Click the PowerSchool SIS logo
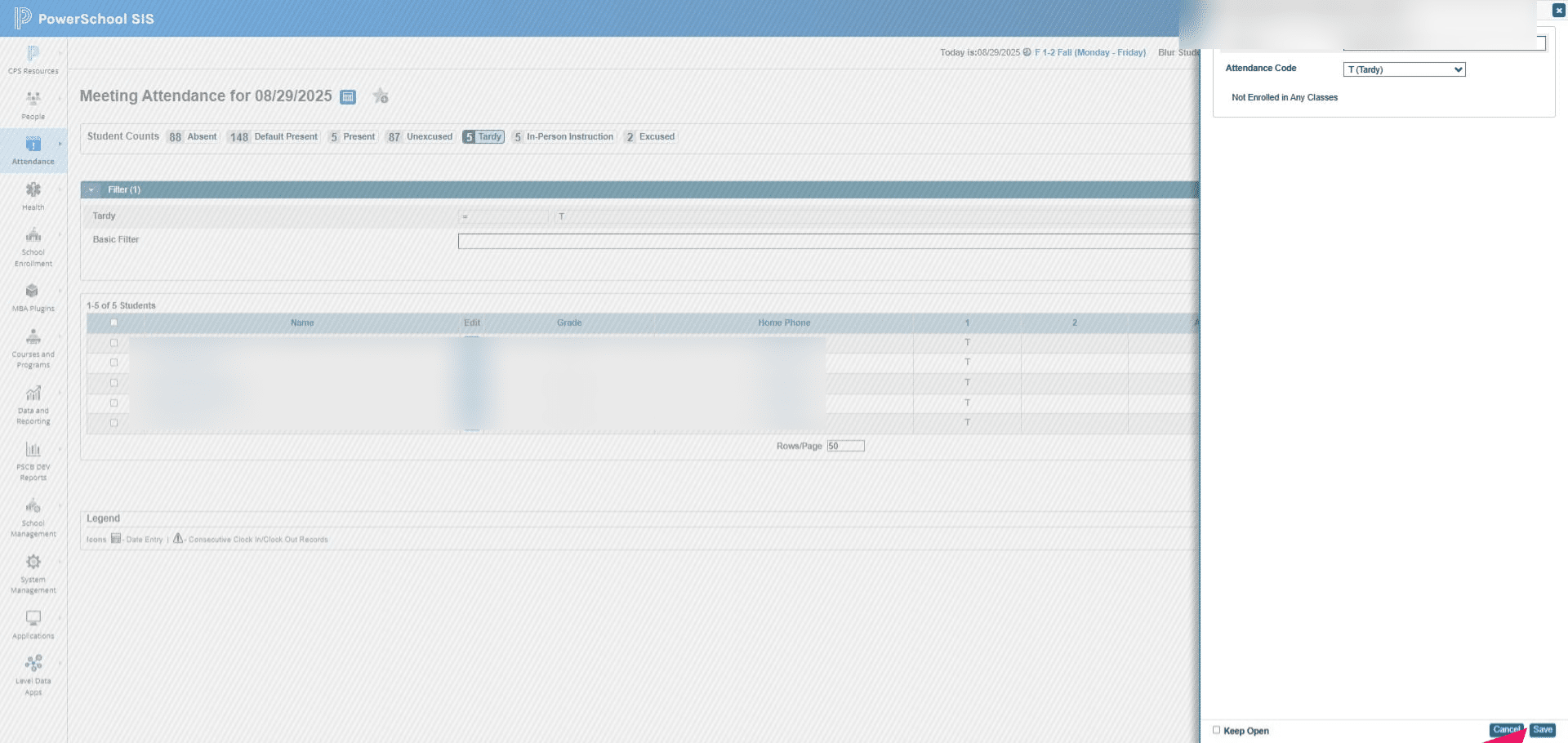Screen dimensions: 1568x743 coord(84,18)
